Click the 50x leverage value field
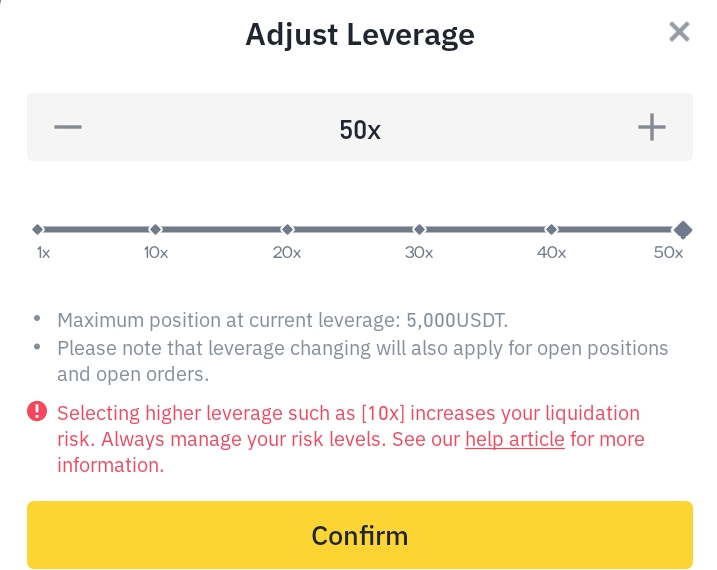Image resolution: width=717 pixels, height=570 pixels. click(360, 129)
